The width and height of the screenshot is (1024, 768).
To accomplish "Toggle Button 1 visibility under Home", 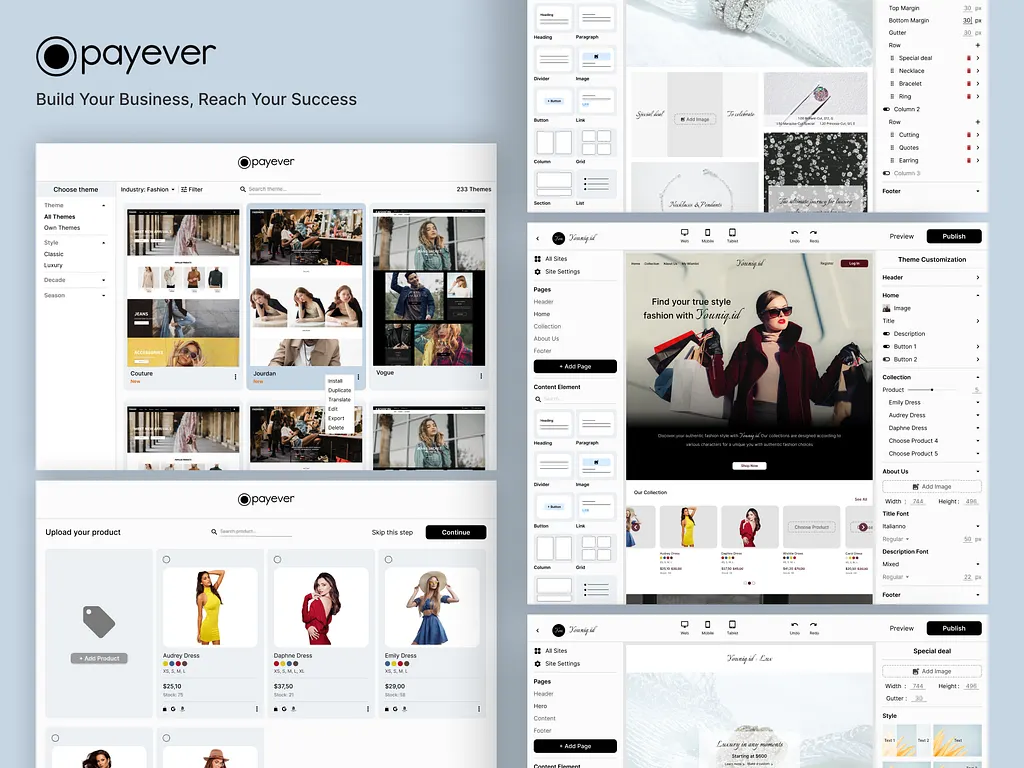I will click(x=887, y=347).
